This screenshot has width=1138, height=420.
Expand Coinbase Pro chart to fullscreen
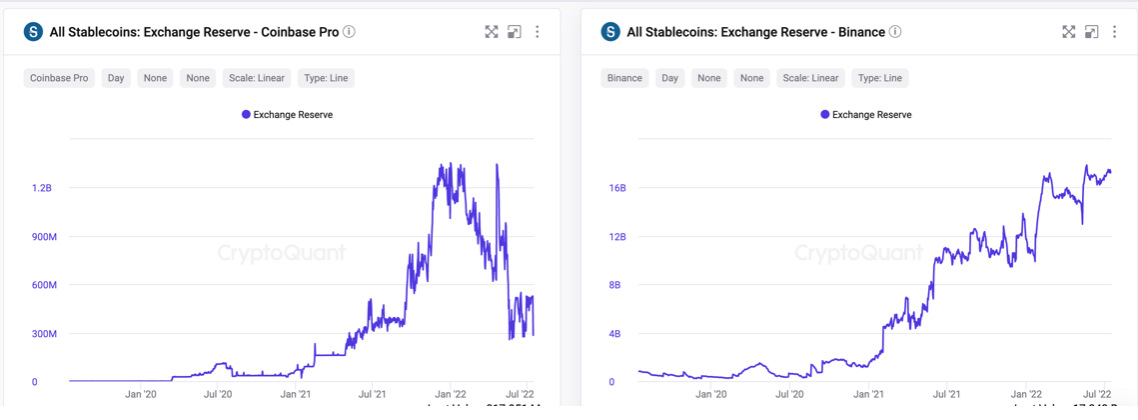[x=492, y=31]
